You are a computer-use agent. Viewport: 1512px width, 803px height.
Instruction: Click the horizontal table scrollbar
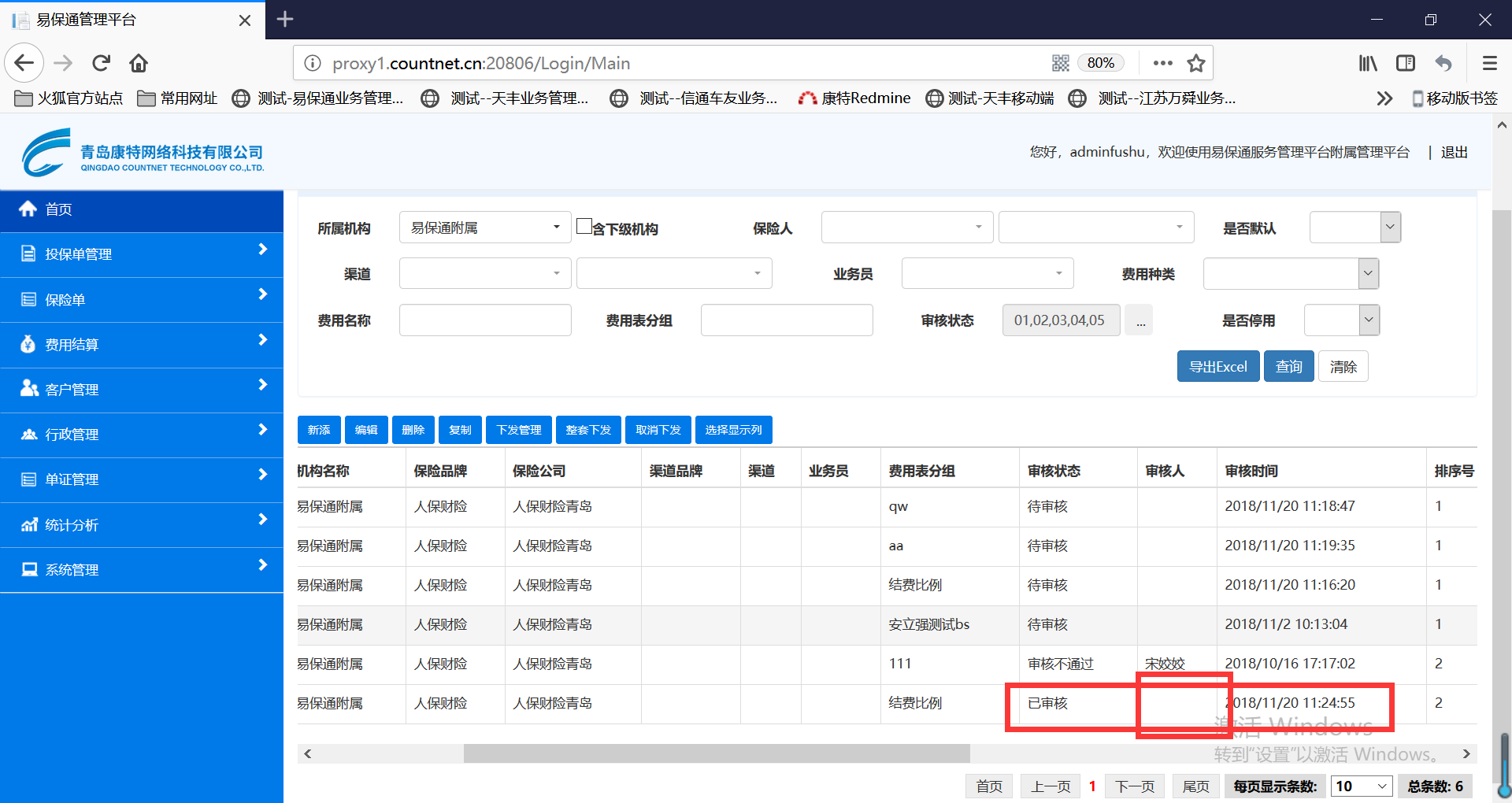717,754
